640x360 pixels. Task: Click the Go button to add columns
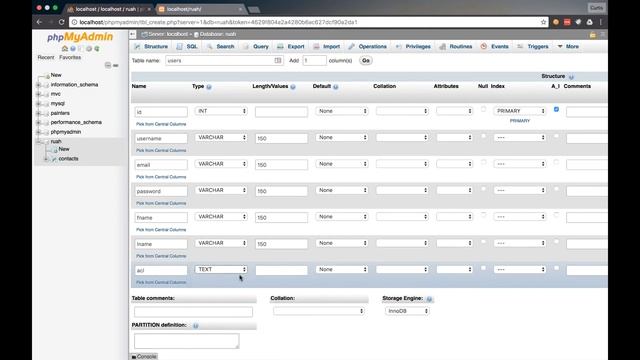366,60
